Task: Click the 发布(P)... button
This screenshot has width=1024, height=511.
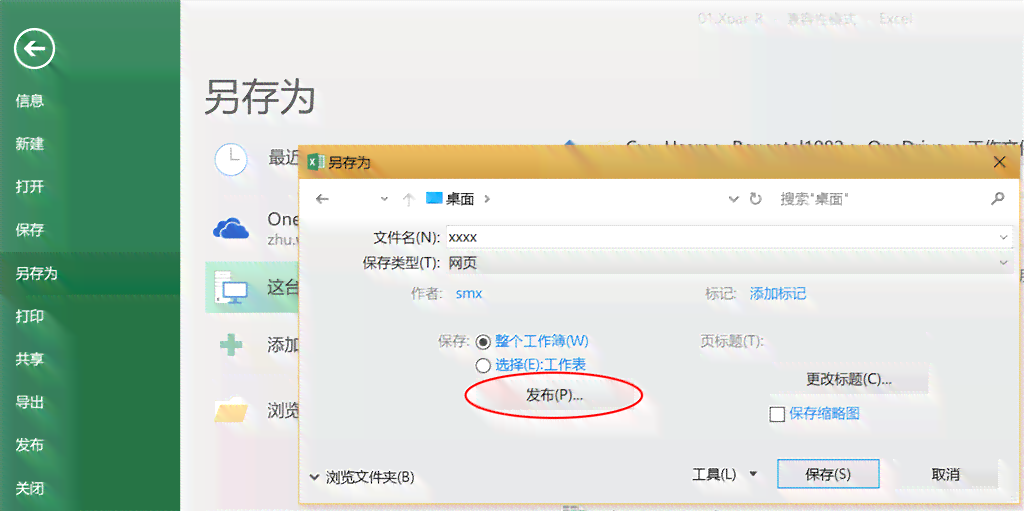Action: pos(554,395)
